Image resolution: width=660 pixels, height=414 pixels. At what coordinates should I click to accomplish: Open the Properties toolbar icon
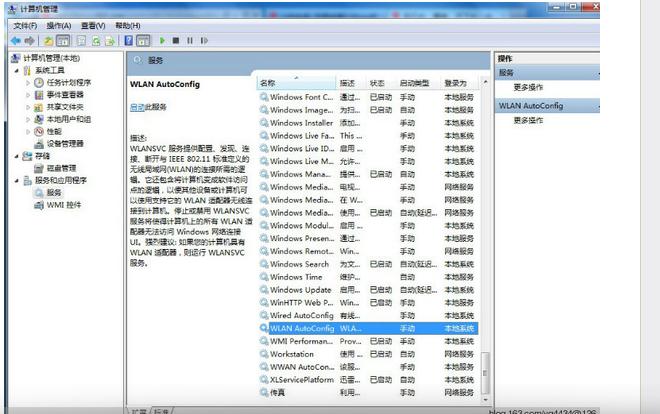(x=81, y=41)
